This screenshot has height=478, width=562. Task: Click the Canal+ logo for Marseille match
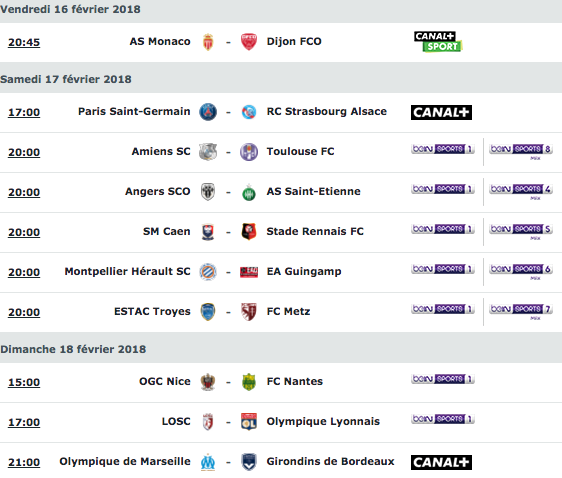(x=441, y=462)
